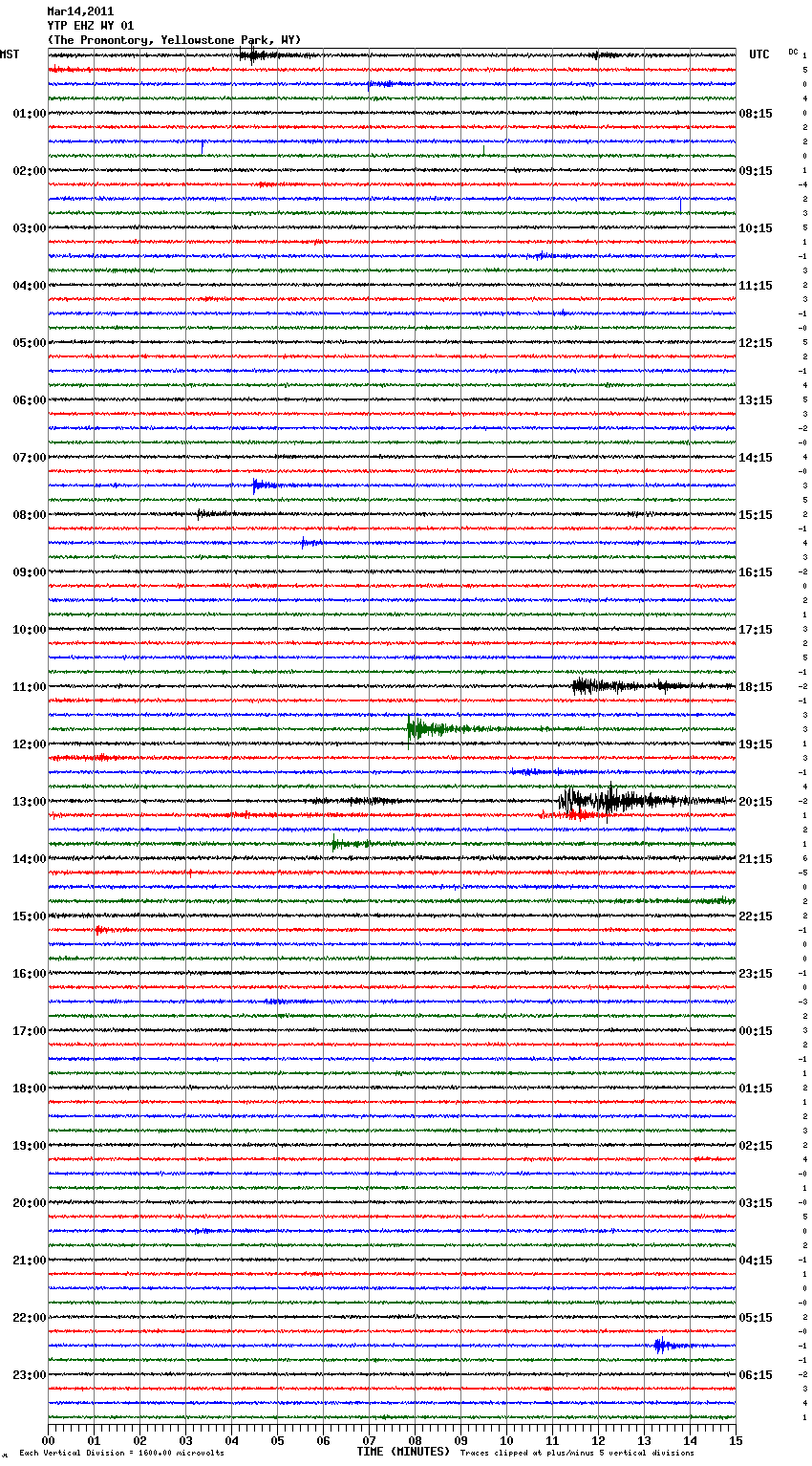Click the Mar14,2011 date heading
The height and width of the screenshot is (1466, 812).
[x=80, y=11]
